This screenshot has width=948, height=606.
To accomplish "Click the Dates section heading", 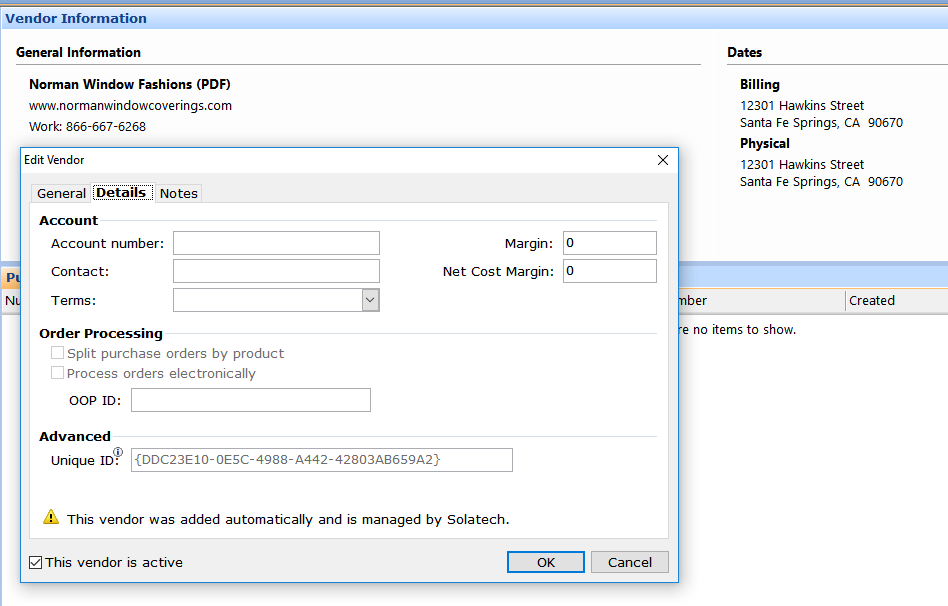I will pos(744,53).
